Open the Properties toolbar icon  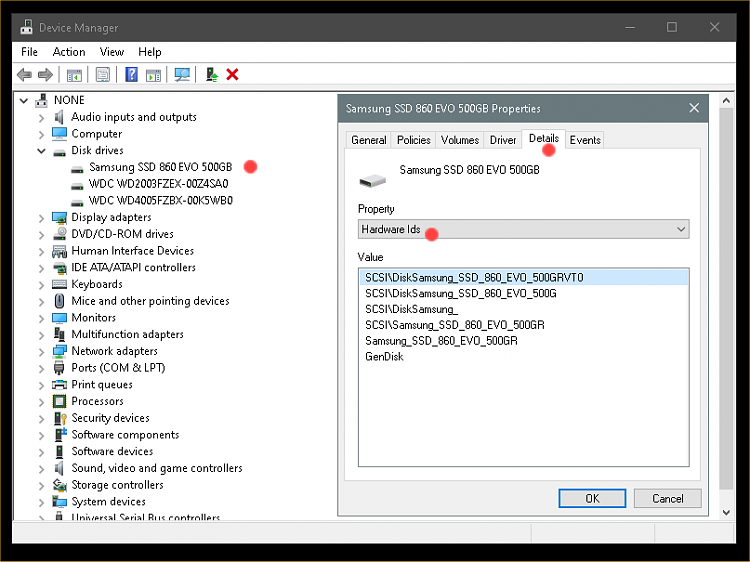(x=102, y=75)
